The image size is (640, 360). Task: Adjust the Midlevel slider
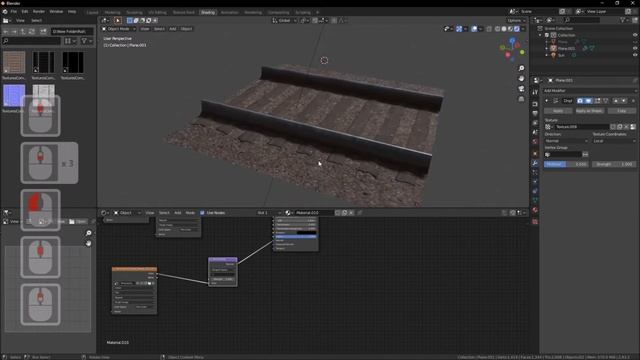tap(566, 164)
